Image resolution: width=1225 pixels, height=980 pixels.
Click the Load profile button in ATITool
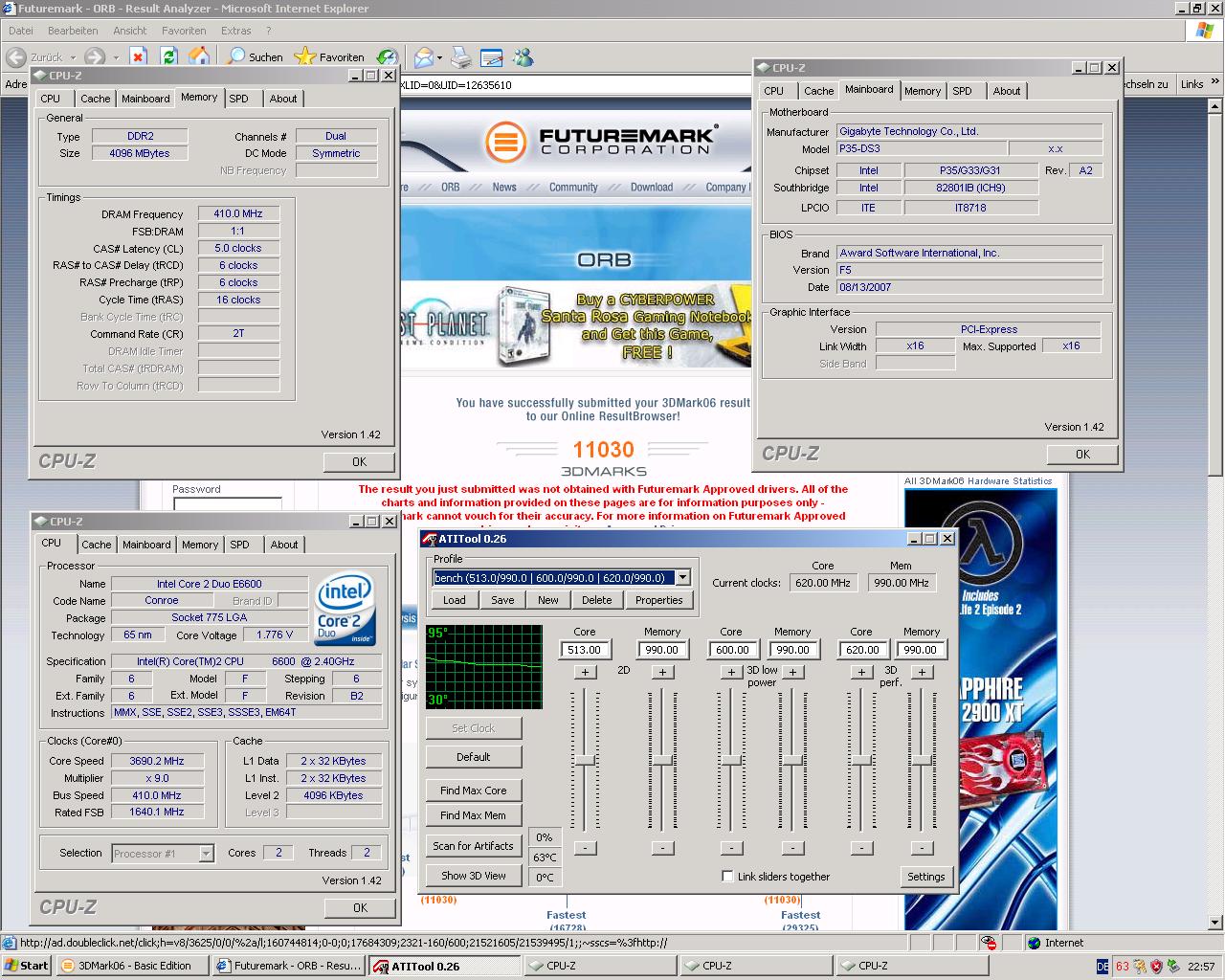click(455, 600)
